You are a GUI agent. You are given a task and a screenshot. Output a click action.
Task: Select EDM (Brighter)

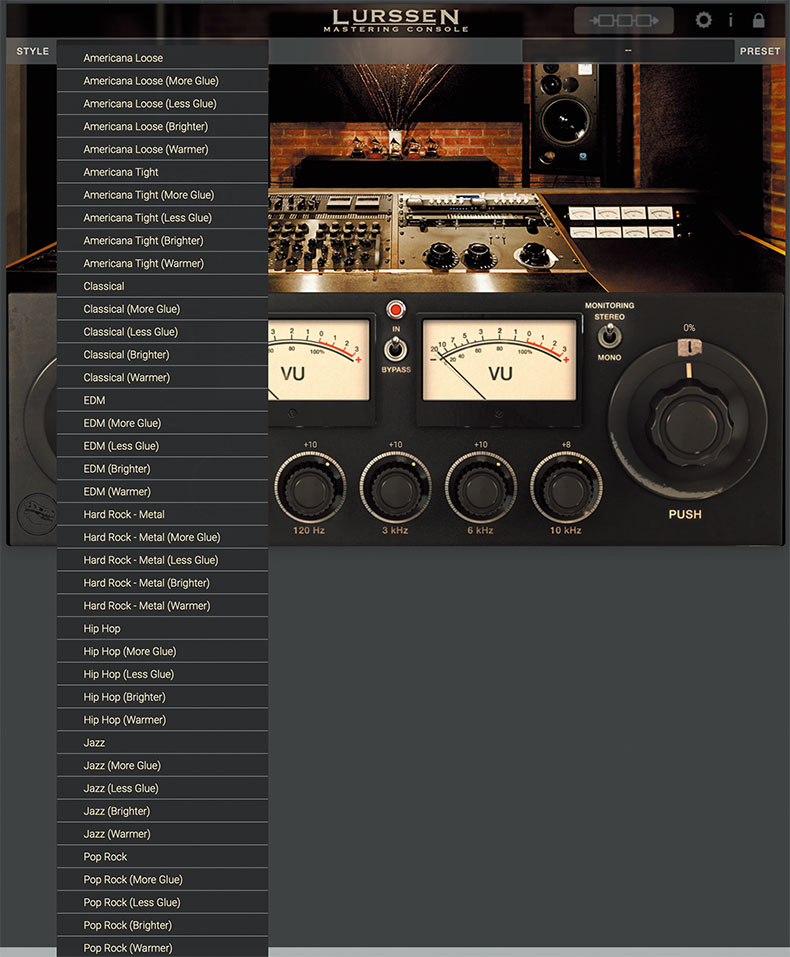tap(162, 469)
